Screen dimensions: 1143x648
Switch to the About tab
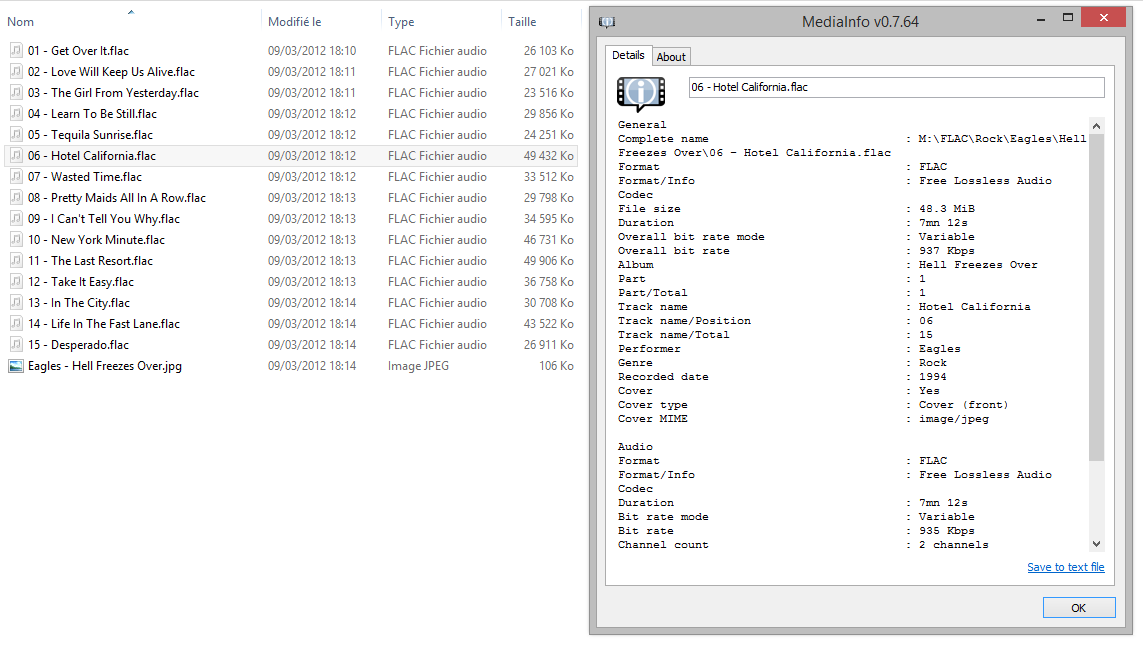pos(671,56)
